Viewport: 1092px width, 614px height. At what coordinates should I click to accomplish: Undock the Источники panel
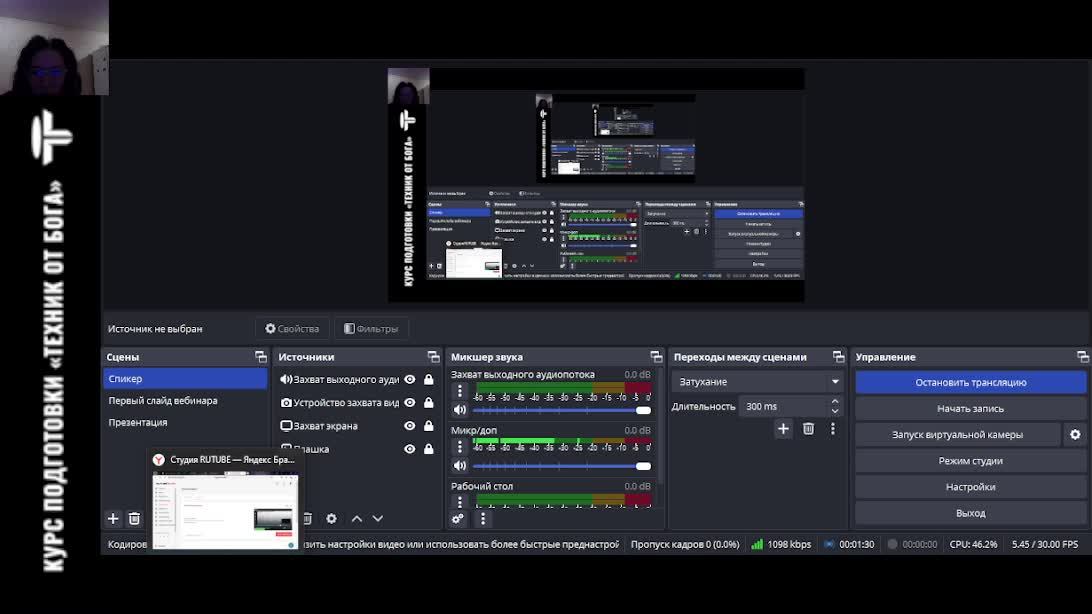(x=434, y=357)
